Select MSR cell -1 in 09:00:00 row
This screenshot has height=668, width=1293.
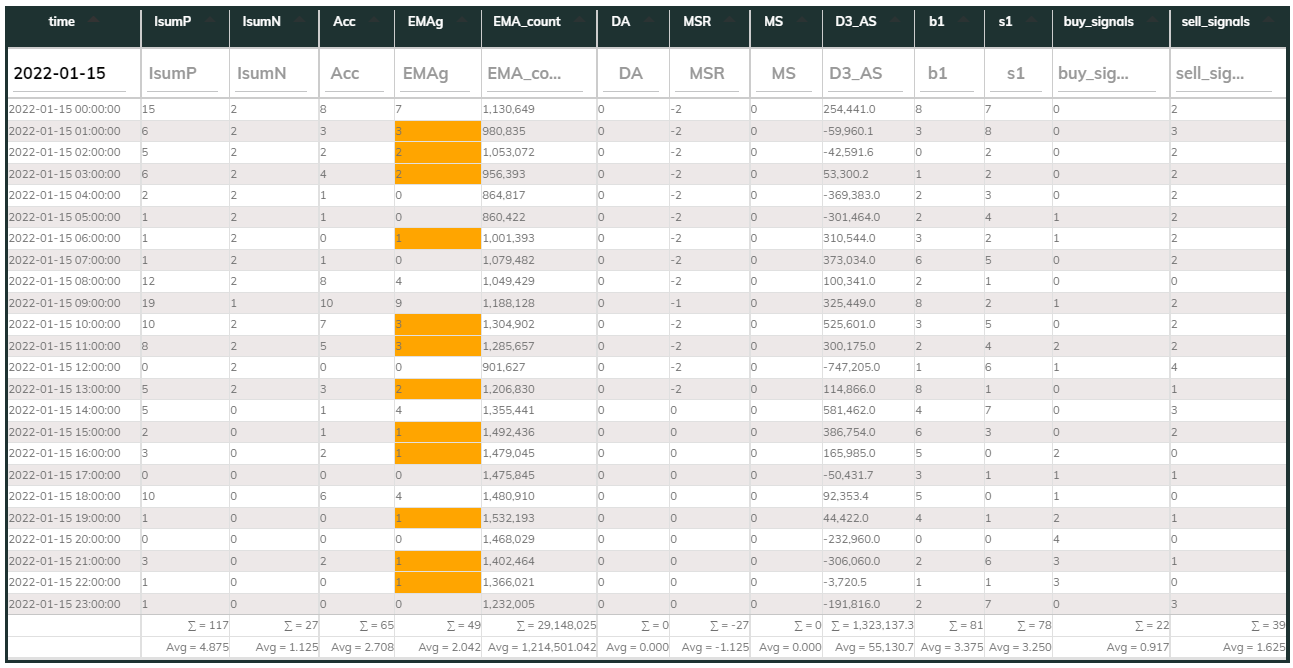click(x=709, y=303)
